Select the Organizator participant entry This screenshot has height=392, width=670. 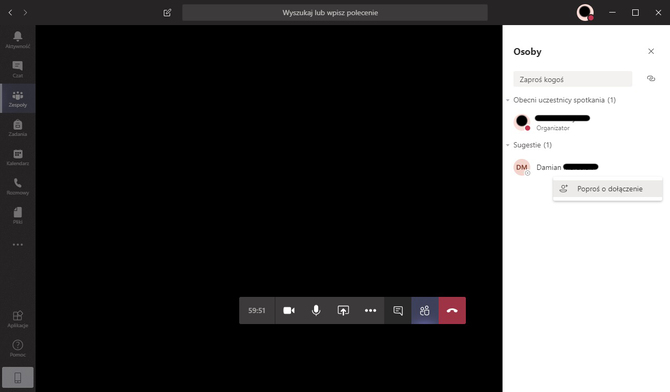[586, 122]
